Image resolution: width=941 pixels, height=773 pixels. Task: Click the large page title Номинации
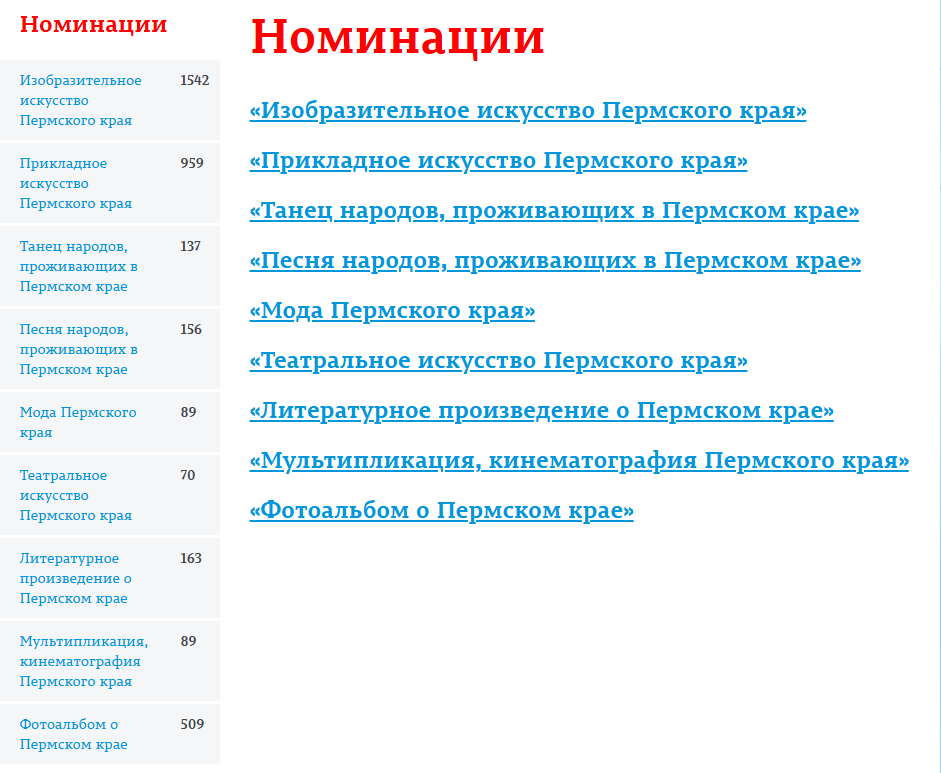(397, 38)
